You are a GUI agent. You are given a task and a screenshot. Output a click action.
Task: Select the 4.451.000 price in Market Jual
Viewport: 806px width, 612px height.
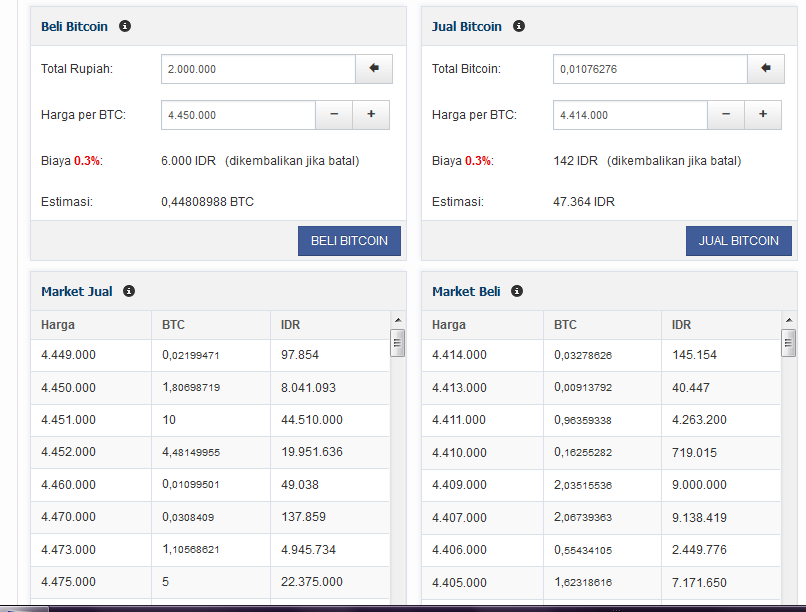[68, 420]
